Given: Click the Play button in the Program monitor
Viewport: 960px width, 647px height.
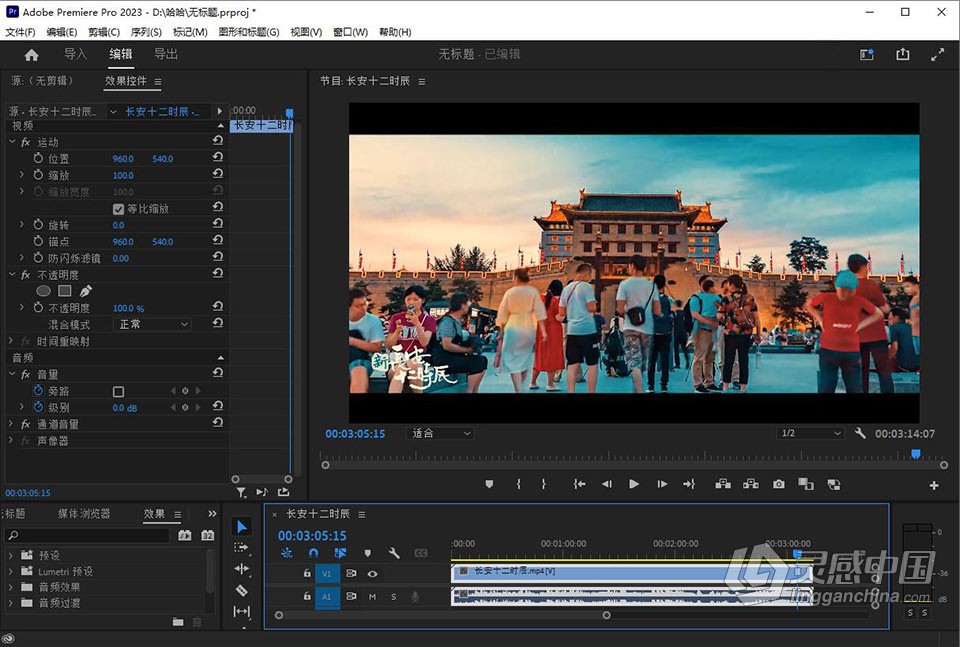Looking at the screenshot, I should 634,484.
